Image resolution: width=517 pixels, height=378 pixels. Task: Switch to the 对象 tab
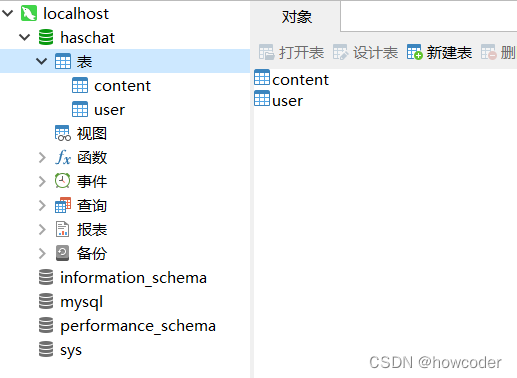coord(295,16)
